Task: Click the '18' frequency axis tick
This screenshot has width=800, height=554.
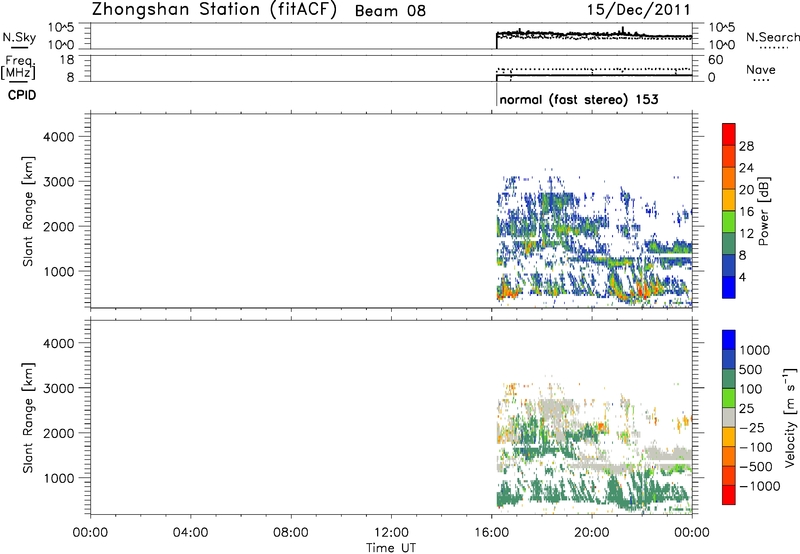Action: [x=67, y=60]
